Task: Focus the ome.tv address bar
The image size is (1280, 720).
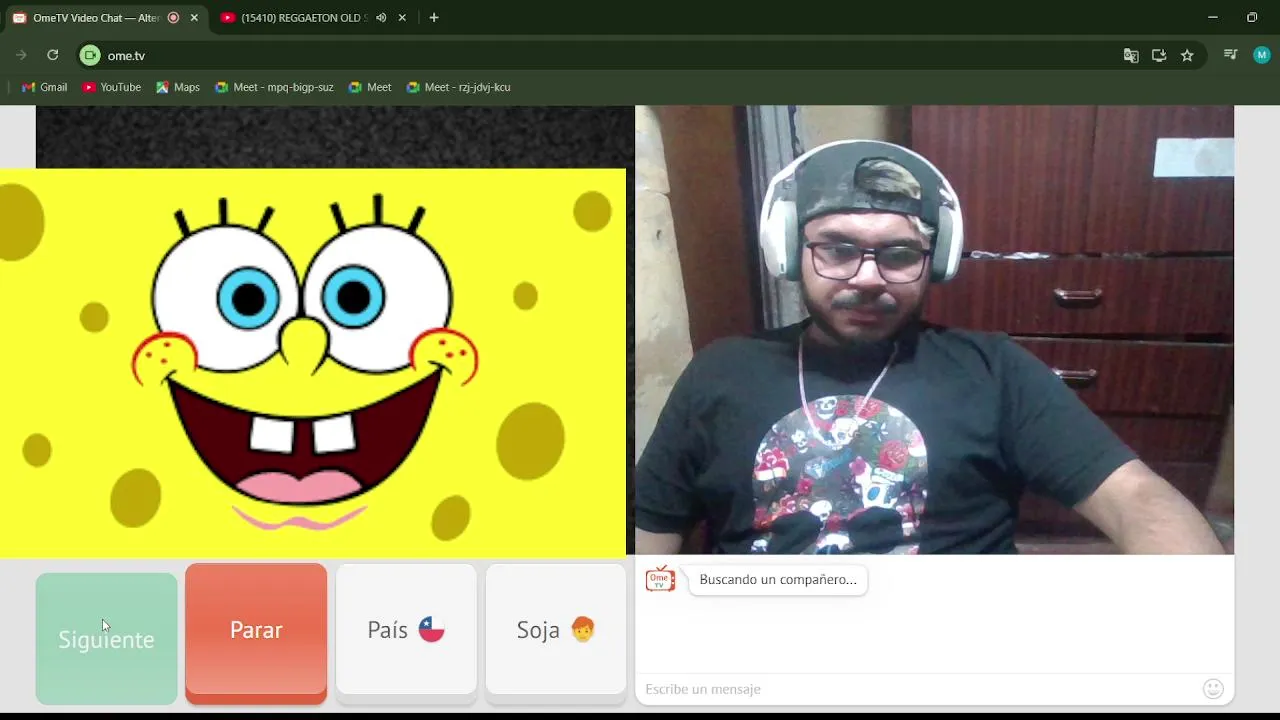Action: tap(600, 56)
